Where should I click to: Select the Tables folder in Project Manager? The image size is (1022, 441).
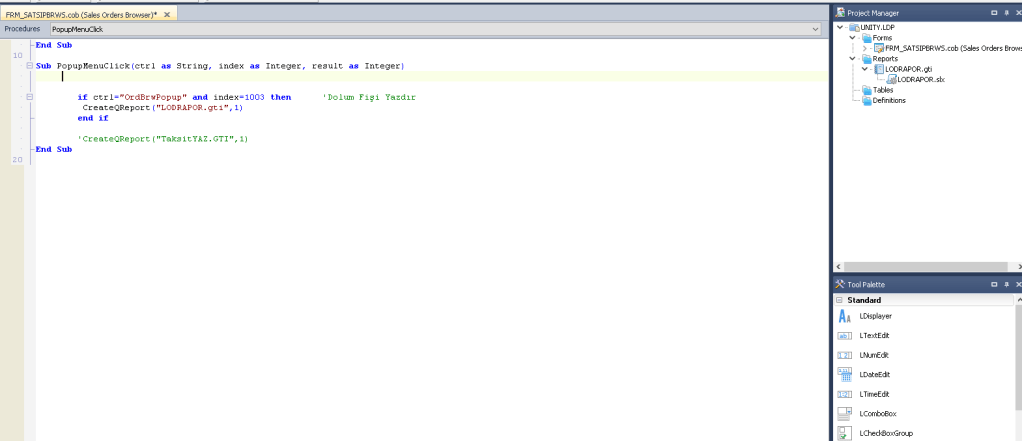tap(883, 90)
